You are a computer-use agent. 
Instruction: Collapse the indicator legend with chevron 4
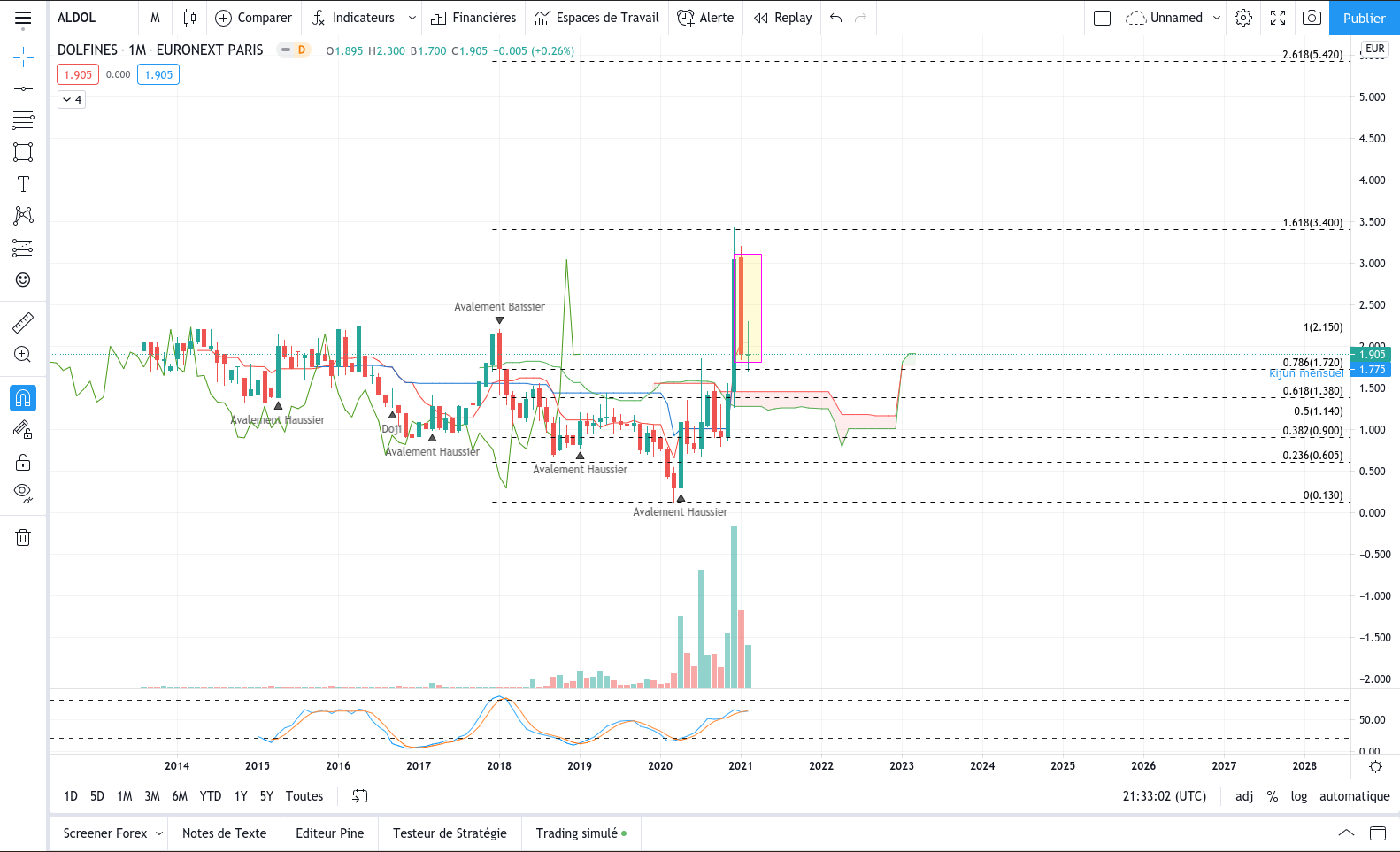pyautogui.click(x=72, y=100)
